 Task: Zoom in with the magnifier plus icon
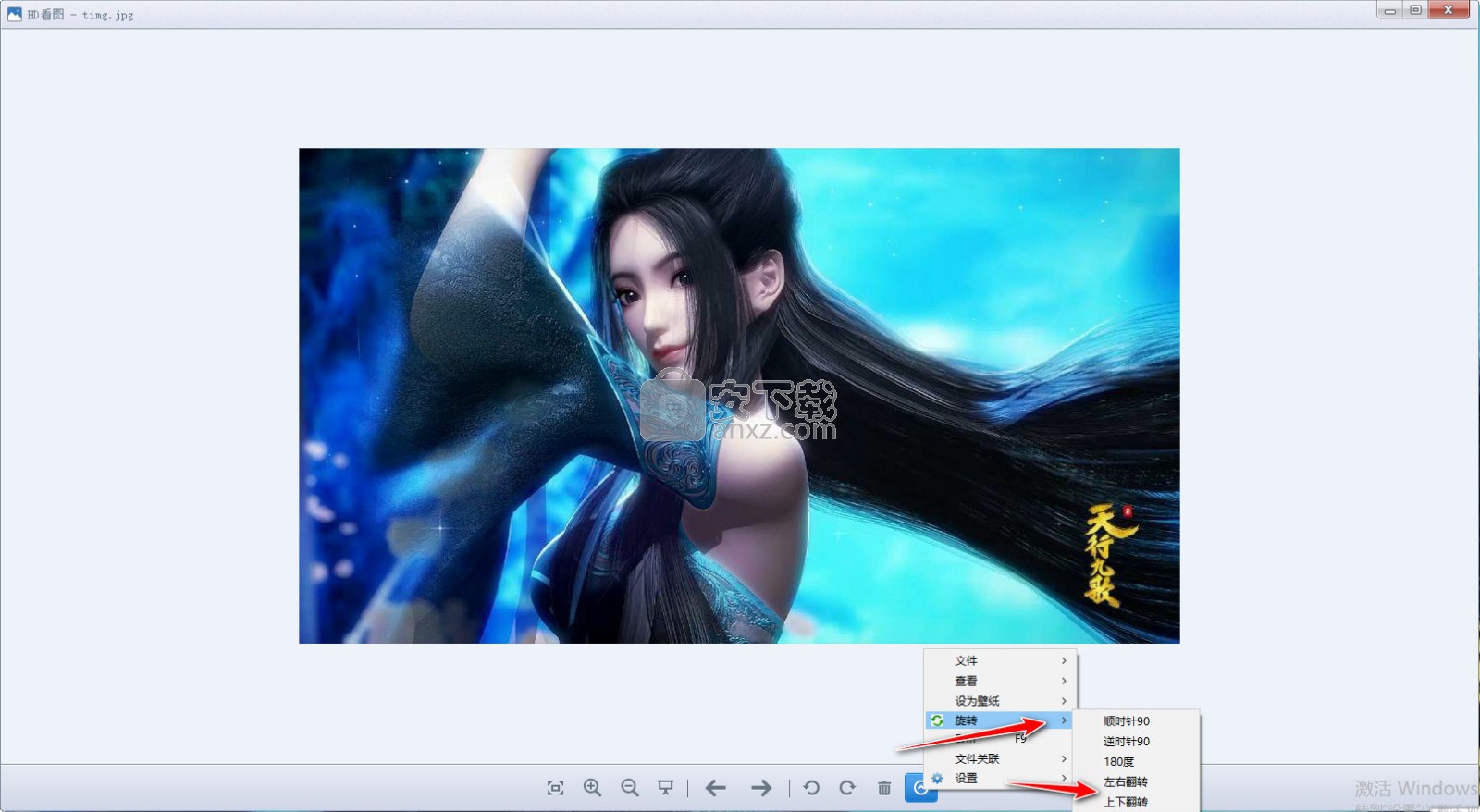(592, 788)
